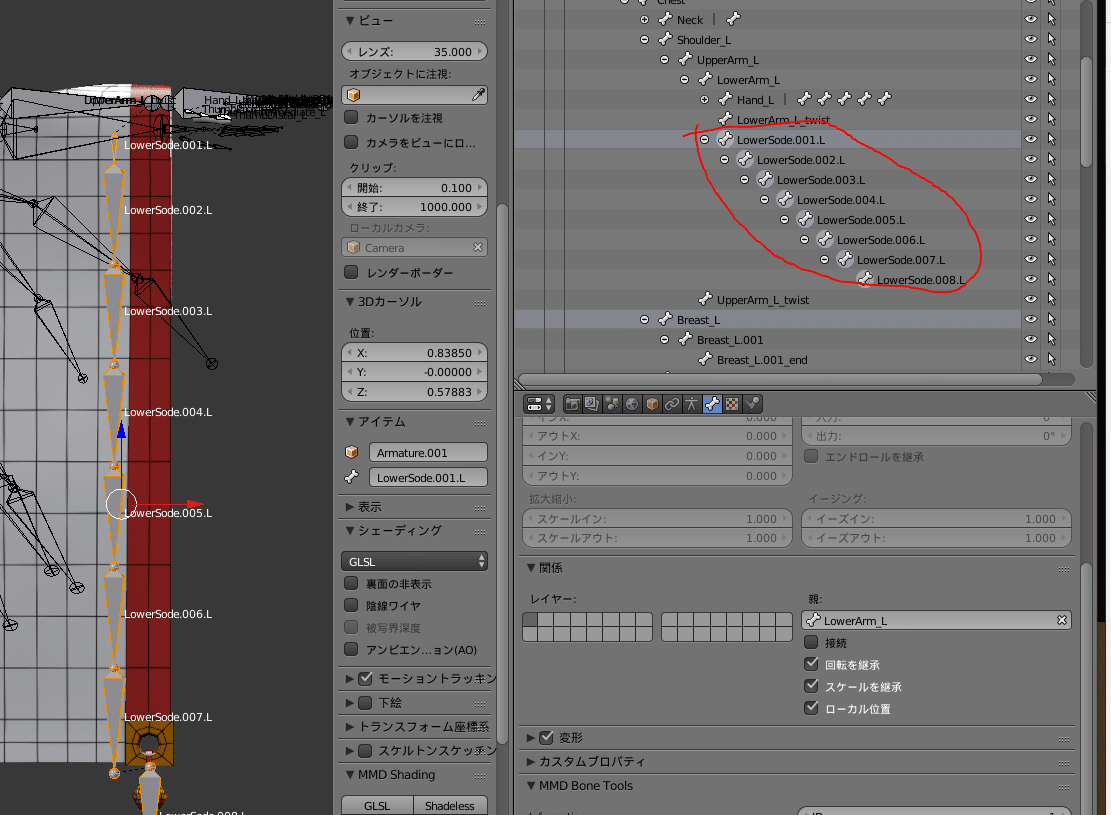The height and width of the screenshot is (815, 1111).
Task: Collapse the 関係 panel
Action: pos(530,568)
